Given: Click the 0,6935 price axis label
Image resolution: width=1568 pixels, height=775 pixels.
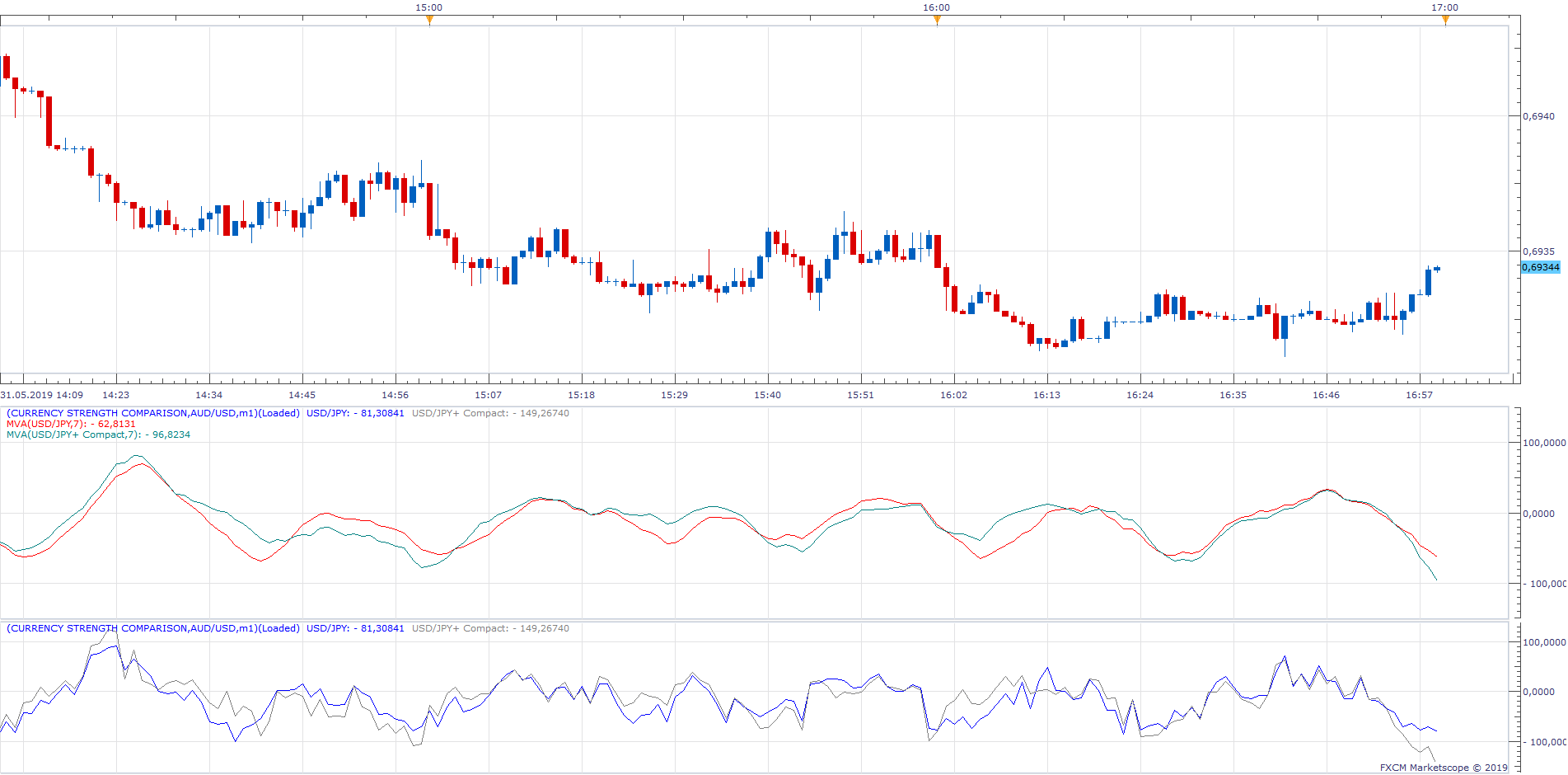Looking at the screenshot, I should pyautogui.click(x=1539, y=251).
